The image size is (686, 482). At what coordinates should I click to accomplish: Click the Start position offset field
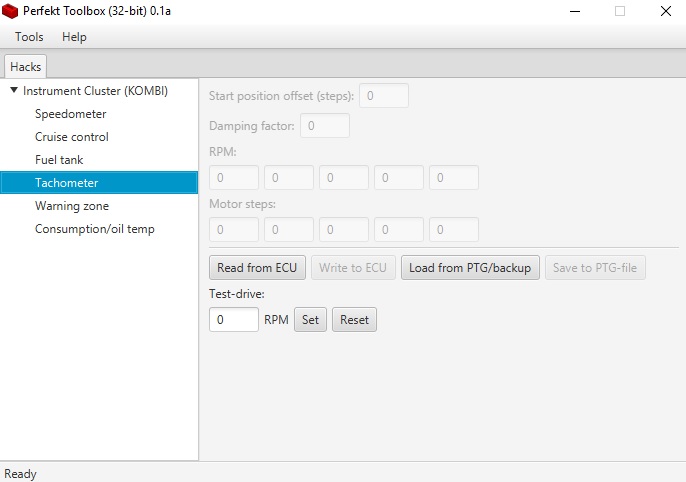click(x=384, y=96)
